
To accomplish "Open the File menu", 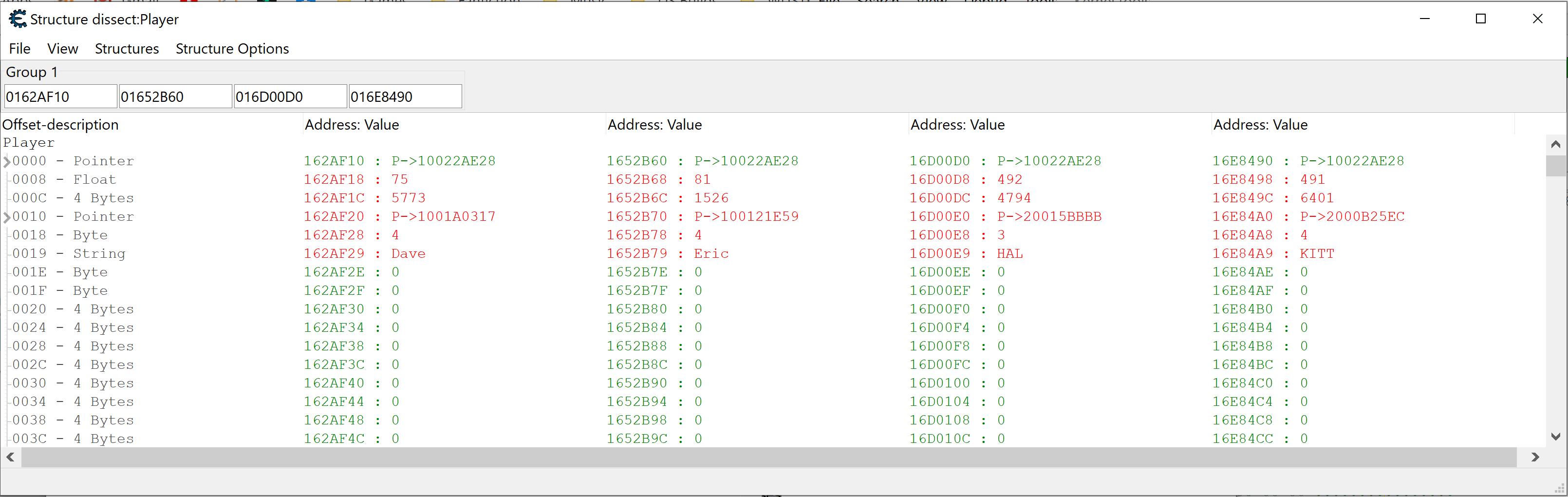I will tap(19, 49).
